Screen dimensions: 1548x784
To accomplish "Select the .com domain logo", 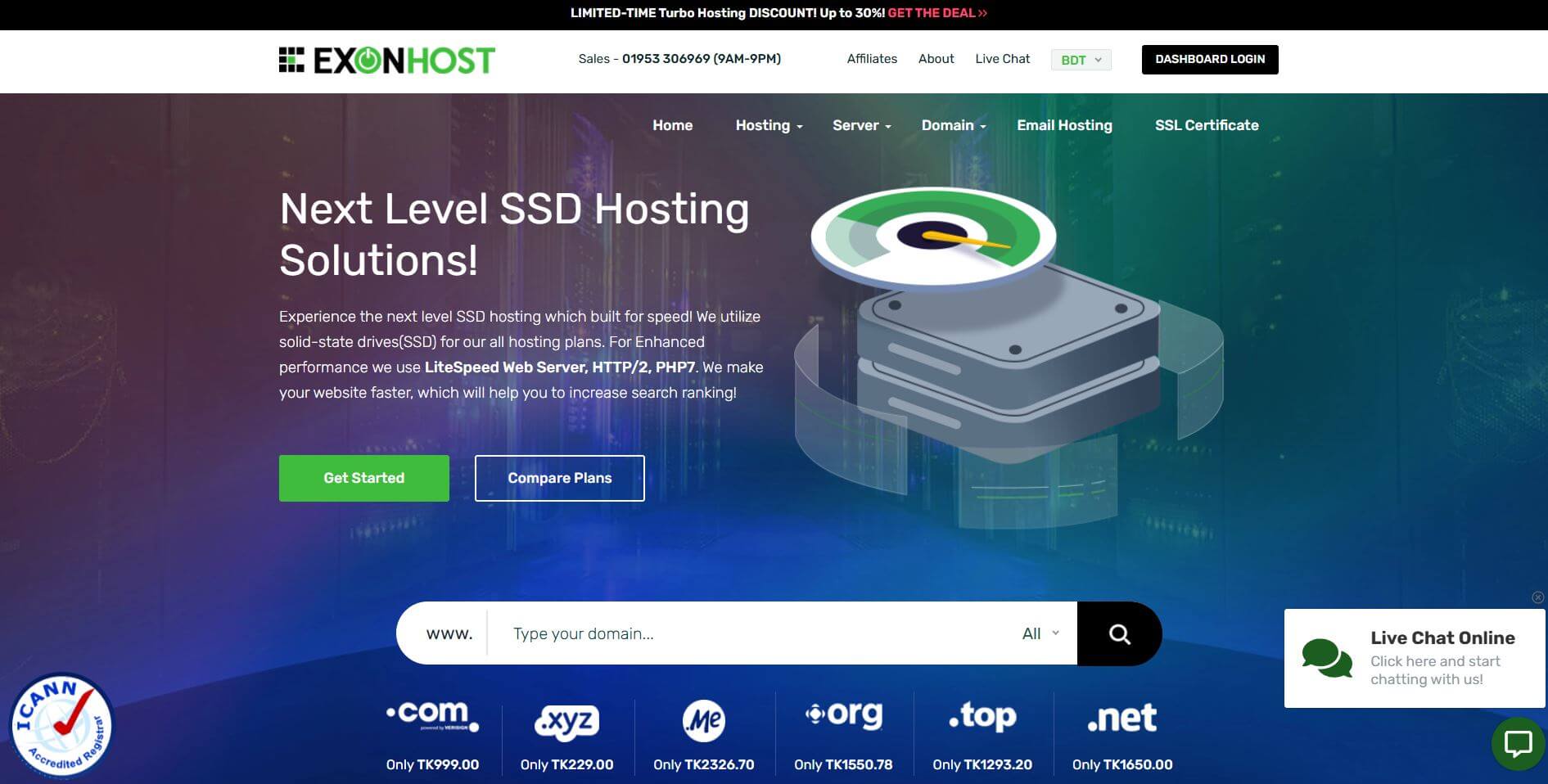I will pos(432,715).
